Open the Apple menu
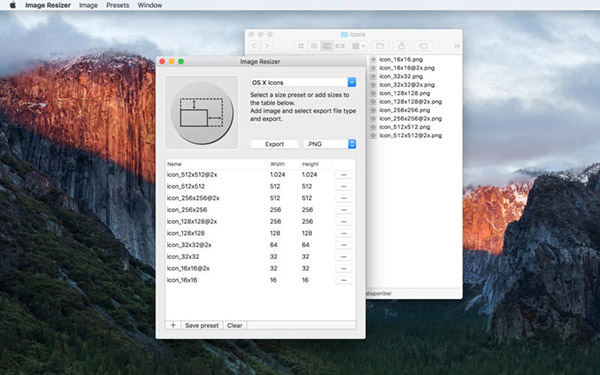Screen dimensions: 600x375 (x=13, y=5)
